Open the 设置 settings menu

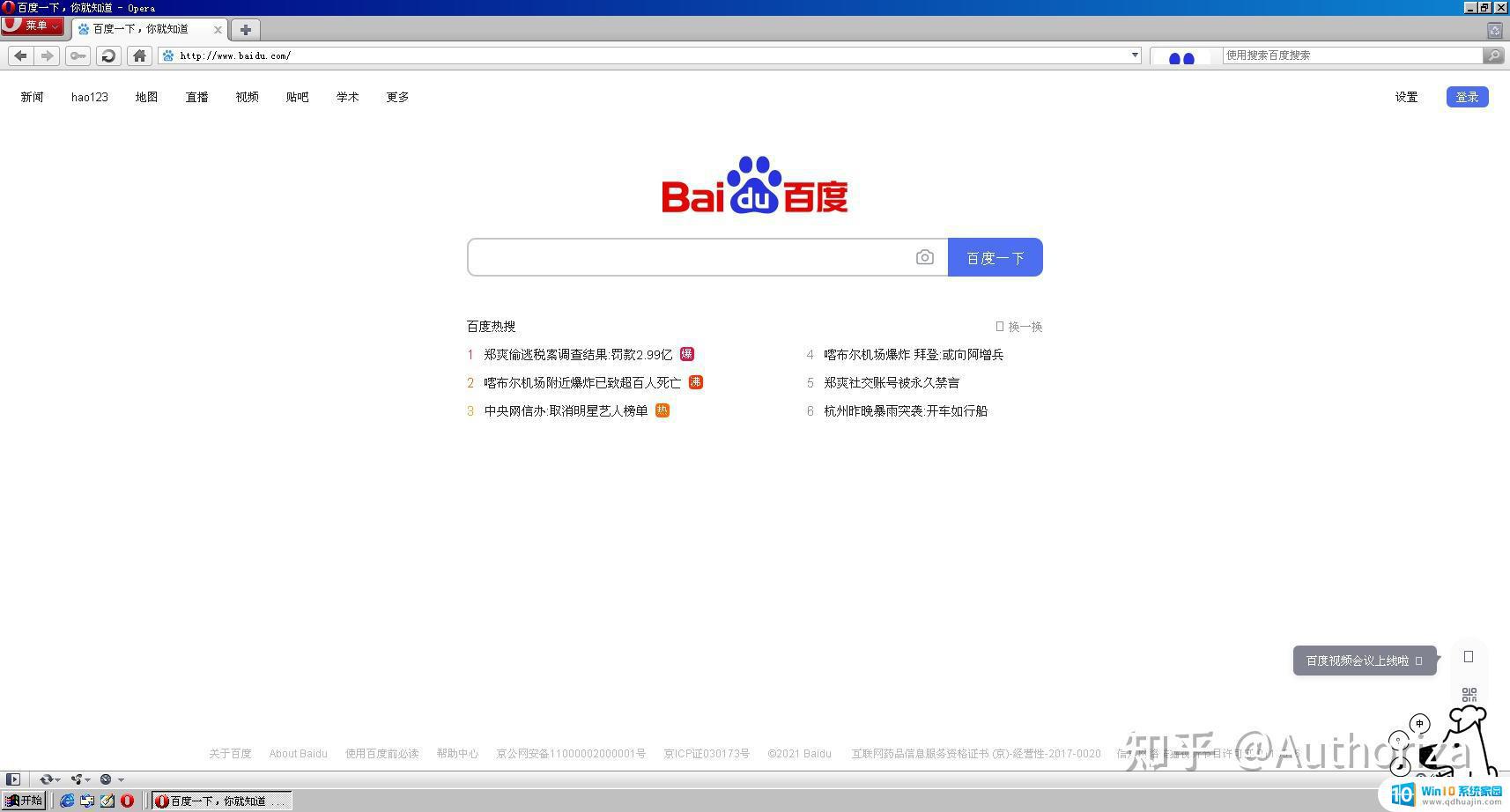1406,97
